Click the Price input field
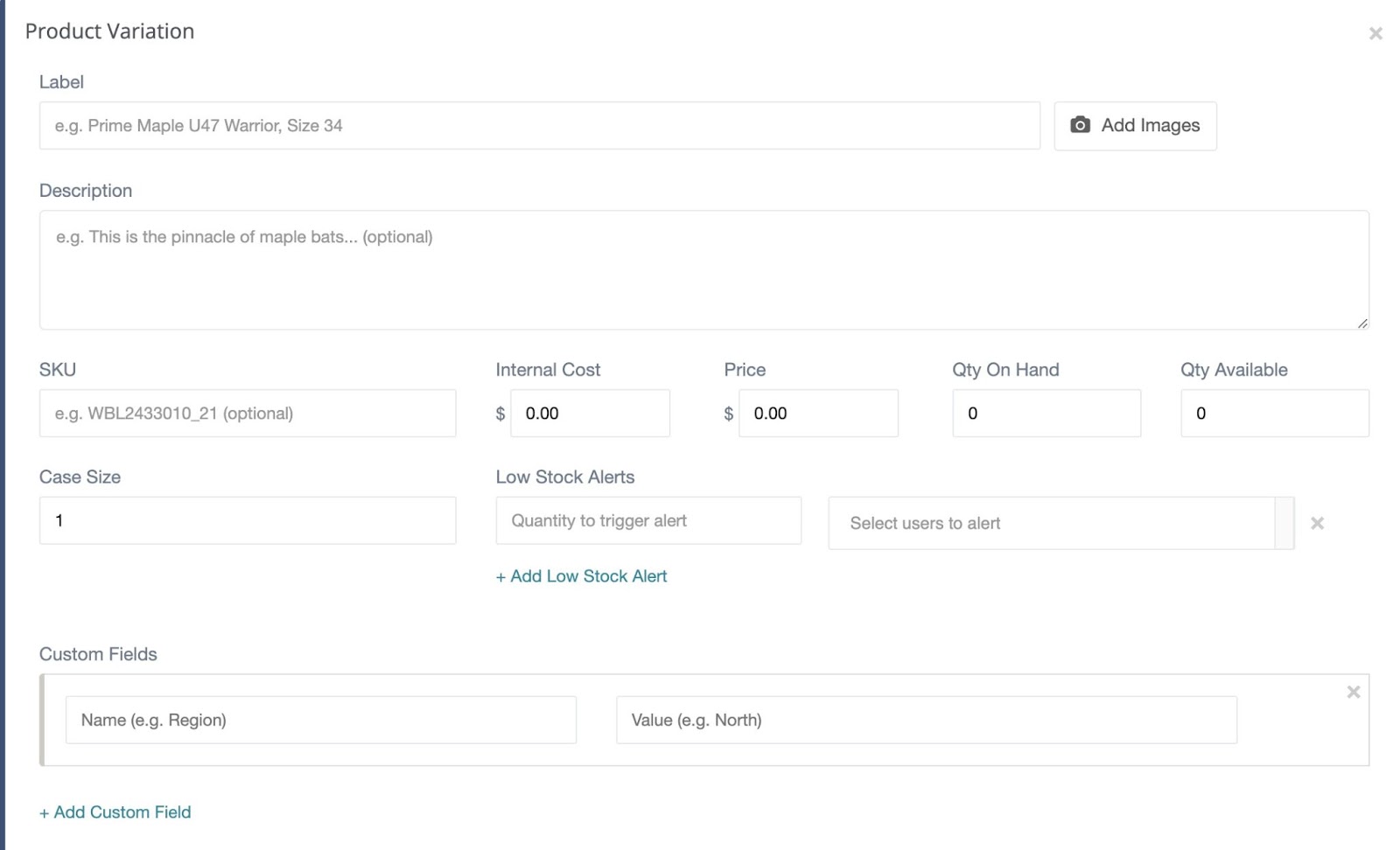Screen dimensions: 1400x850 pyautogui.click(x=818, y=413)
